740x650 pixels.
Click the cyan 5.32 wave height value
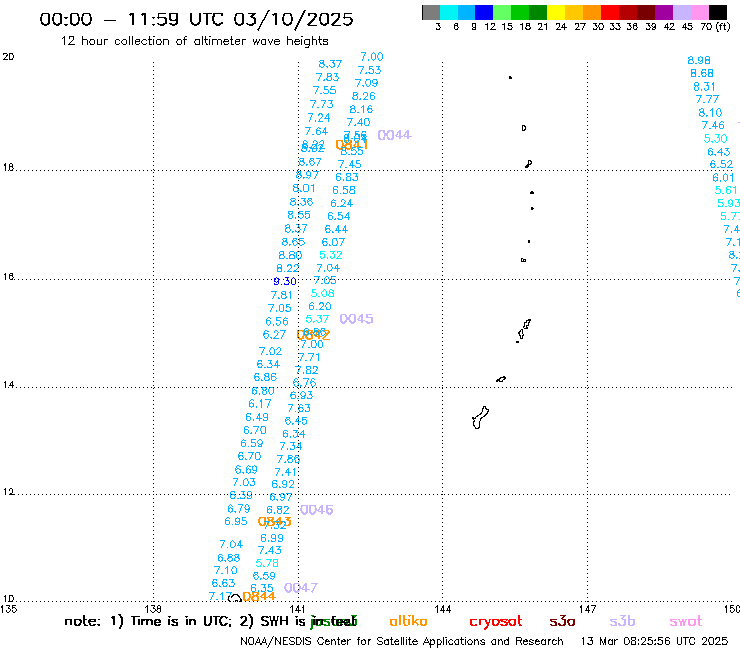[x=331, y=255]
